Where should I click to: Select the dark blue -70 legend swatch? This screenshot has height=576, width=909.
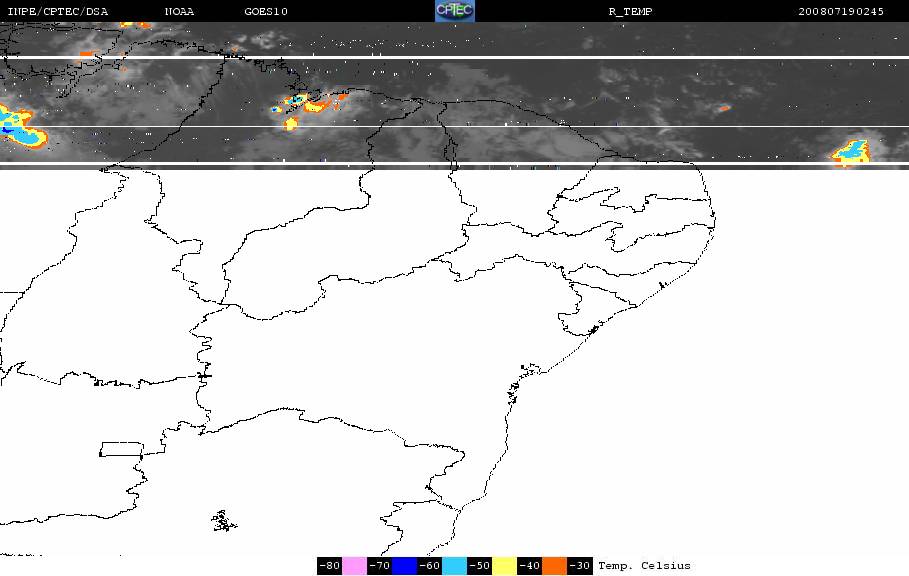405,566
